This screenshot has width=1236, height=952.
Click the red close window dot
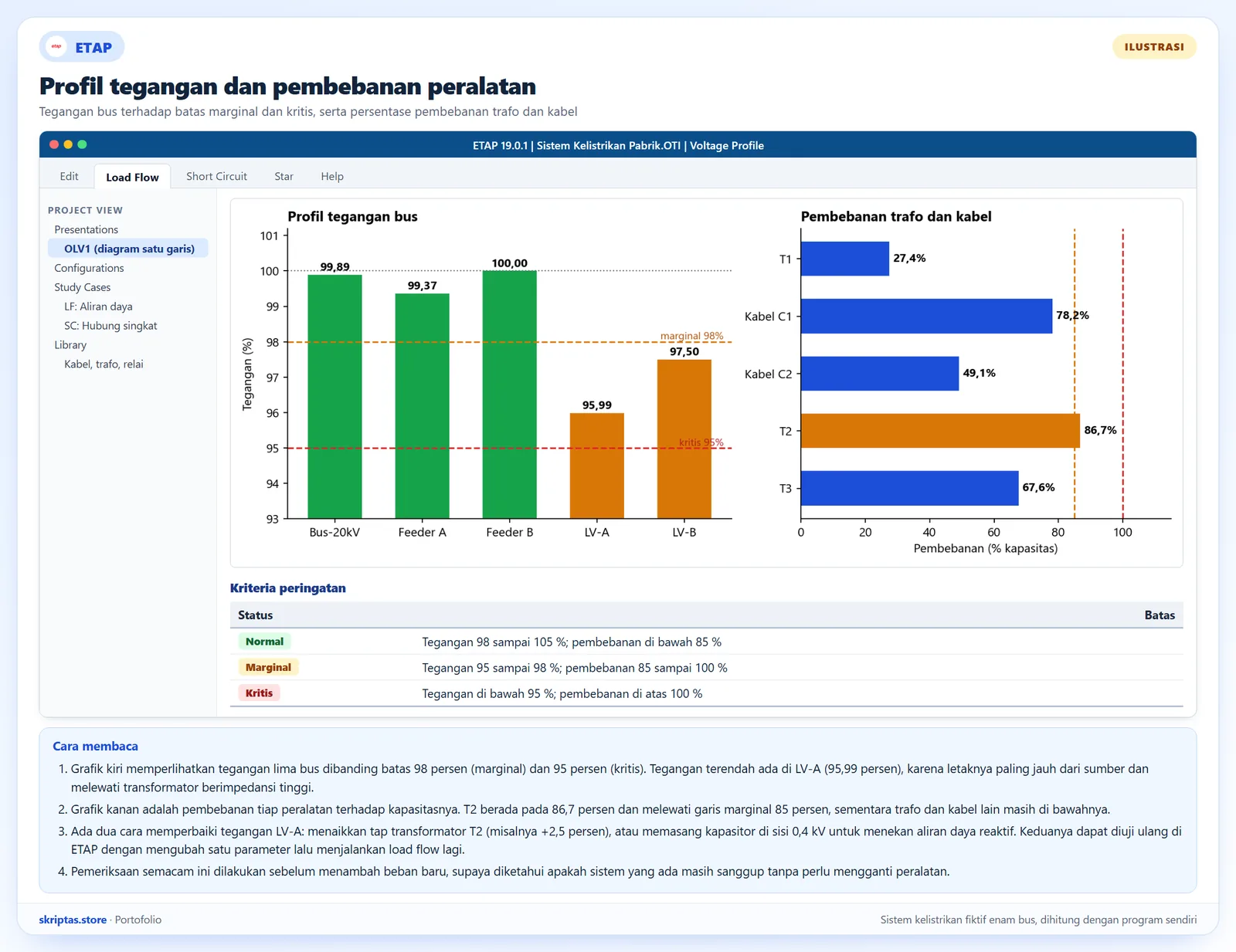[54, 144]
